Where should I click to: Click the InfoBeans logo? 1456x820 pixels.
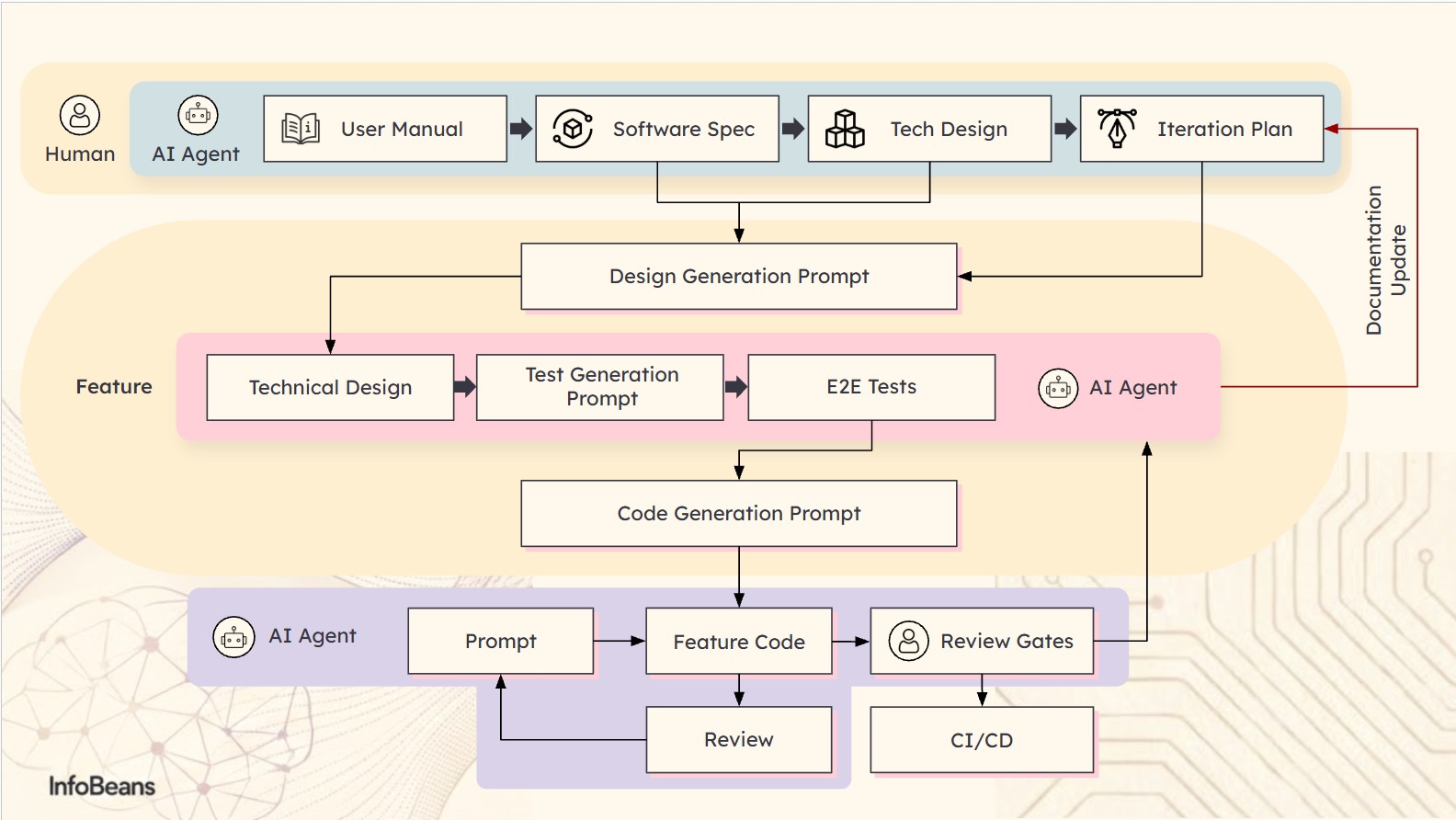[x=102, y=786]
